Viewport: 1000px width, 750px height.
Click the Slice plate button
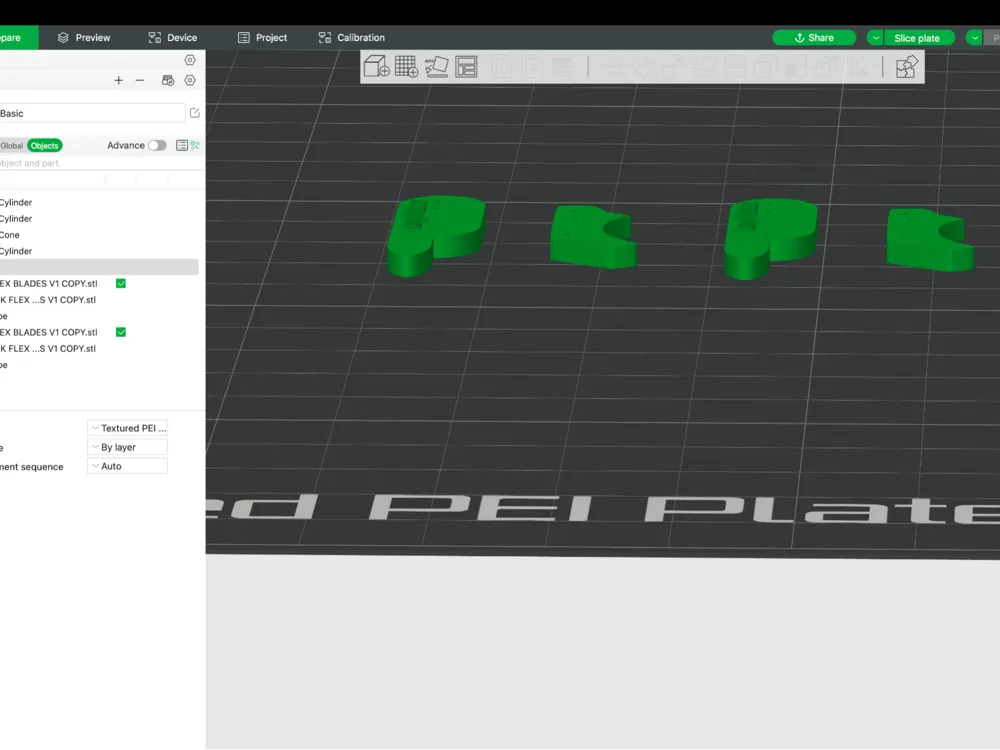coord(919,38)
